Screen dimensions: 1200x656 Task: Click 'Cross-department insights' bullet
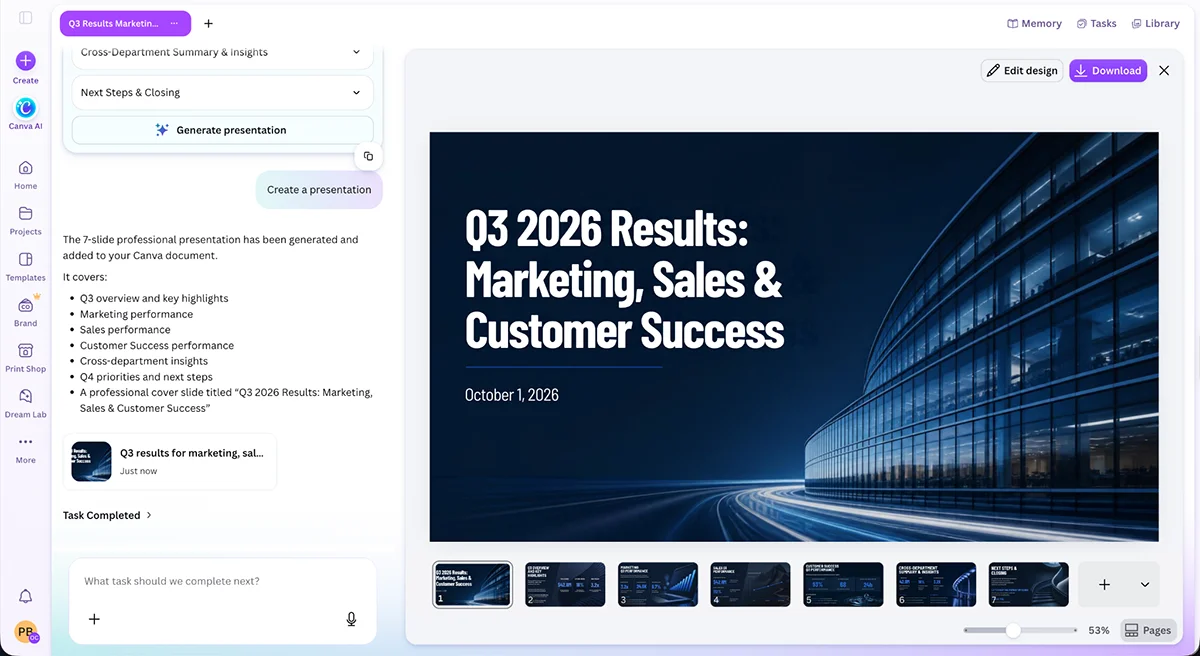[144, 361]
